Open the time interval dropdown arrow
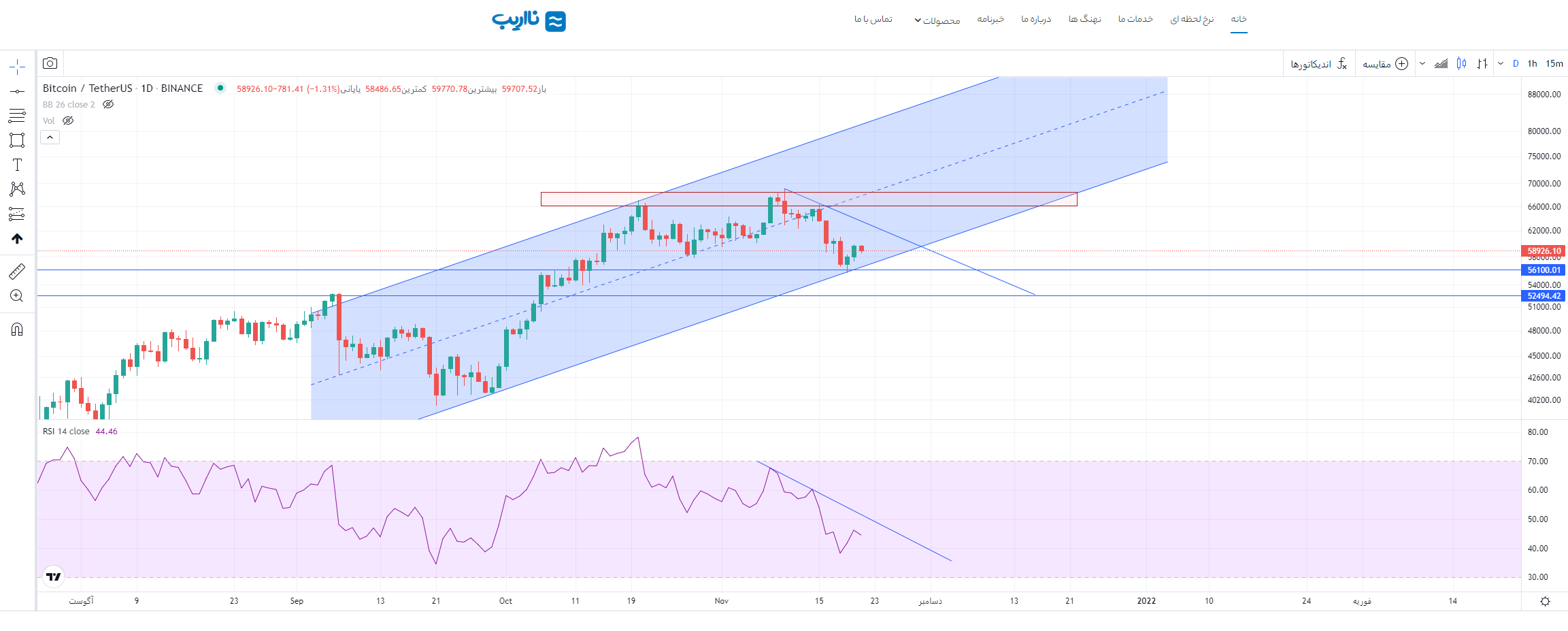The image size is (1568, 631). [x=1501, y=63]
